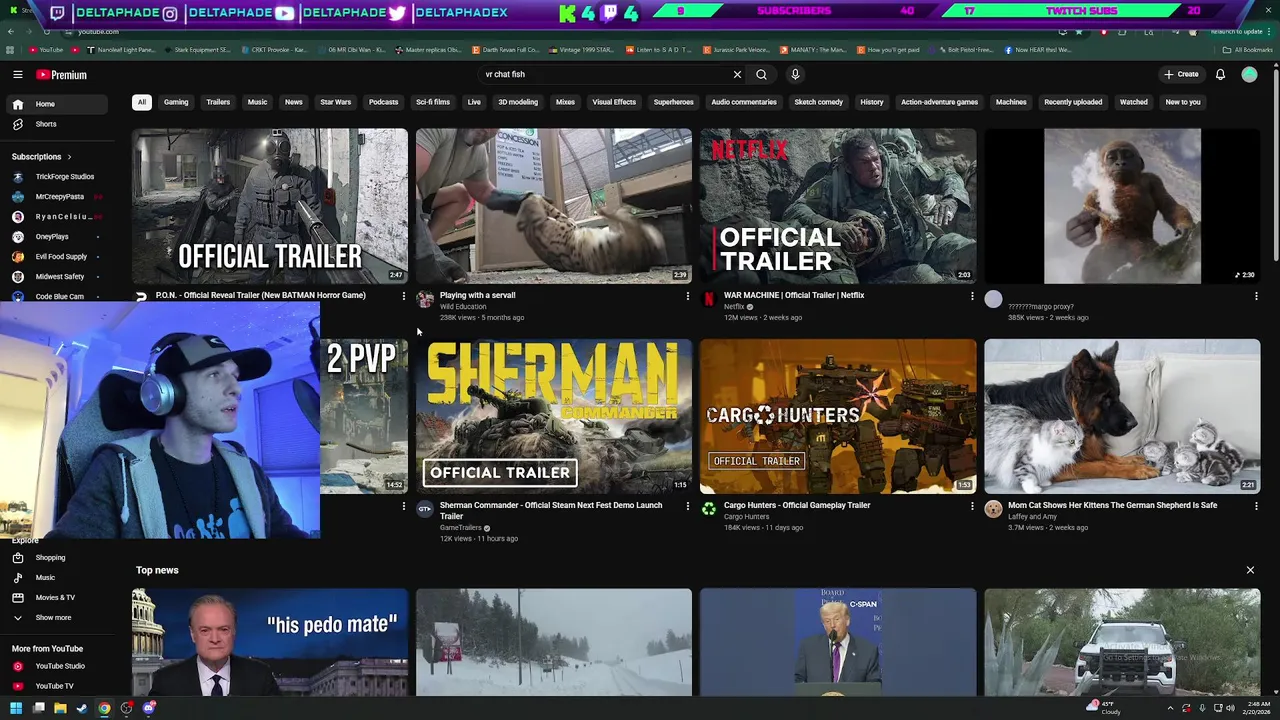The width and height of the screenshot is (1280, 720).
Task: Select the New to you chip
Action: coord(1183,102)
